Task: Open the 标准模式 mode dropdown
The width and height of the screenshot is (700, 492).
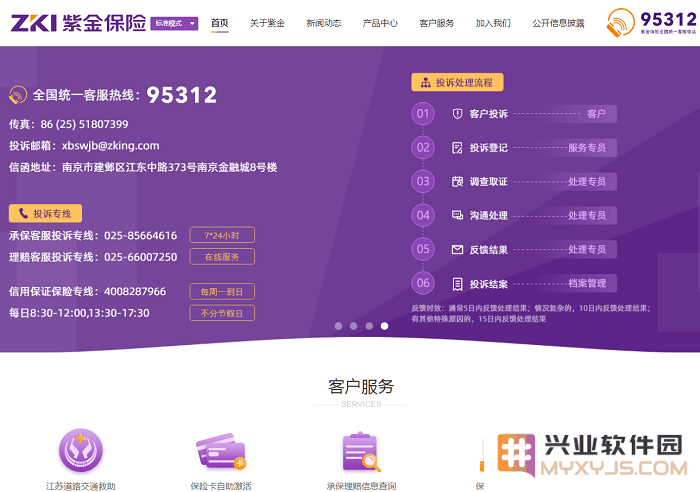Action: pyautogui.click(x=174, y=23)
